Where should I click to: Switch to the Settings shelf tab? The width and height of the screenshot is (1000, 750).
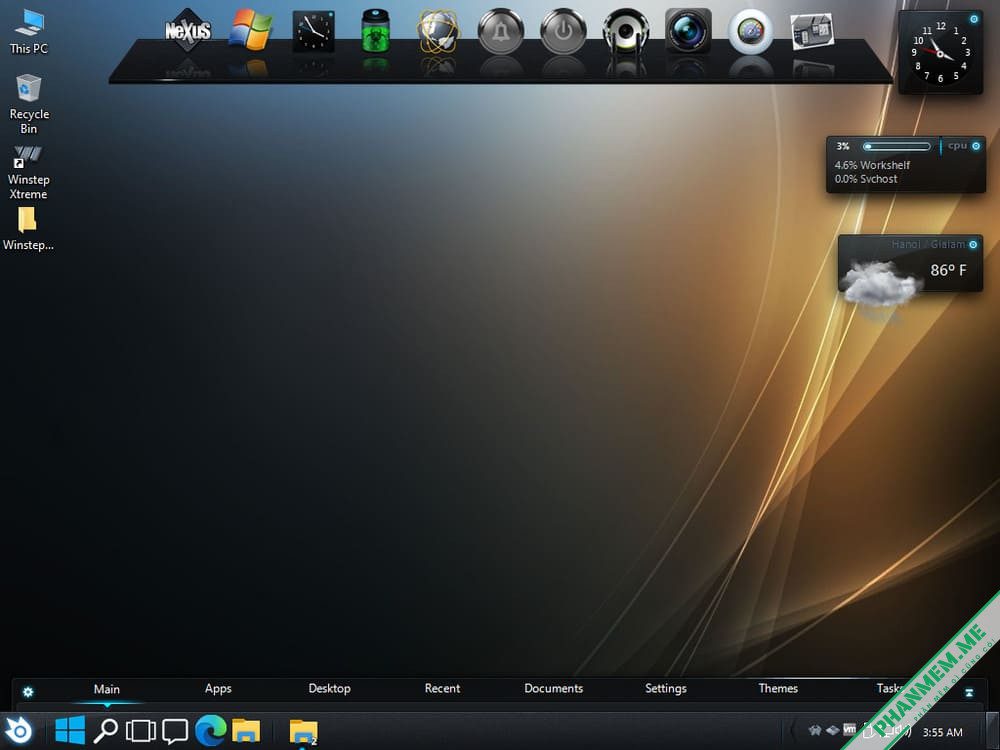(666, 688)
